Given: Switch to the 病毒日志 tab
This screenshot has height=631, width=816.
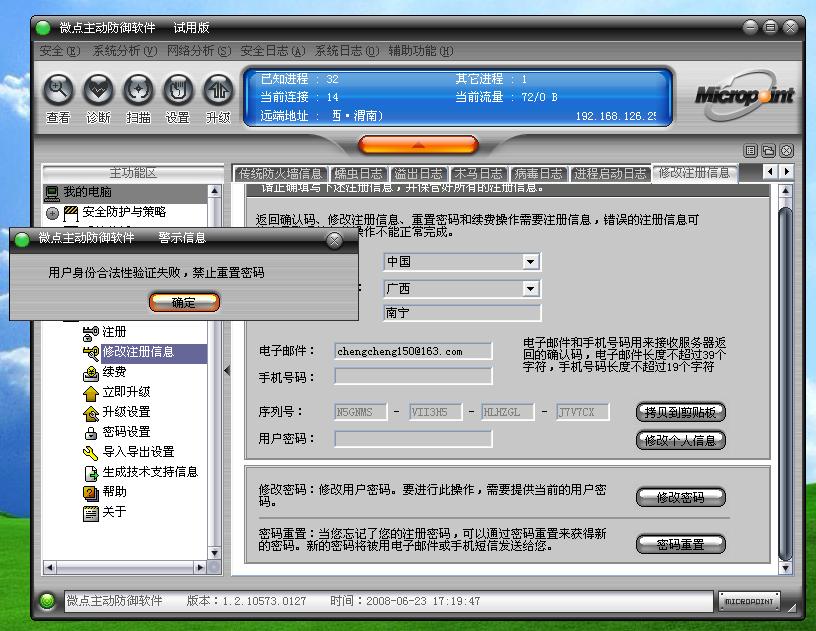Looking at the screenshot, I should 538,174.
